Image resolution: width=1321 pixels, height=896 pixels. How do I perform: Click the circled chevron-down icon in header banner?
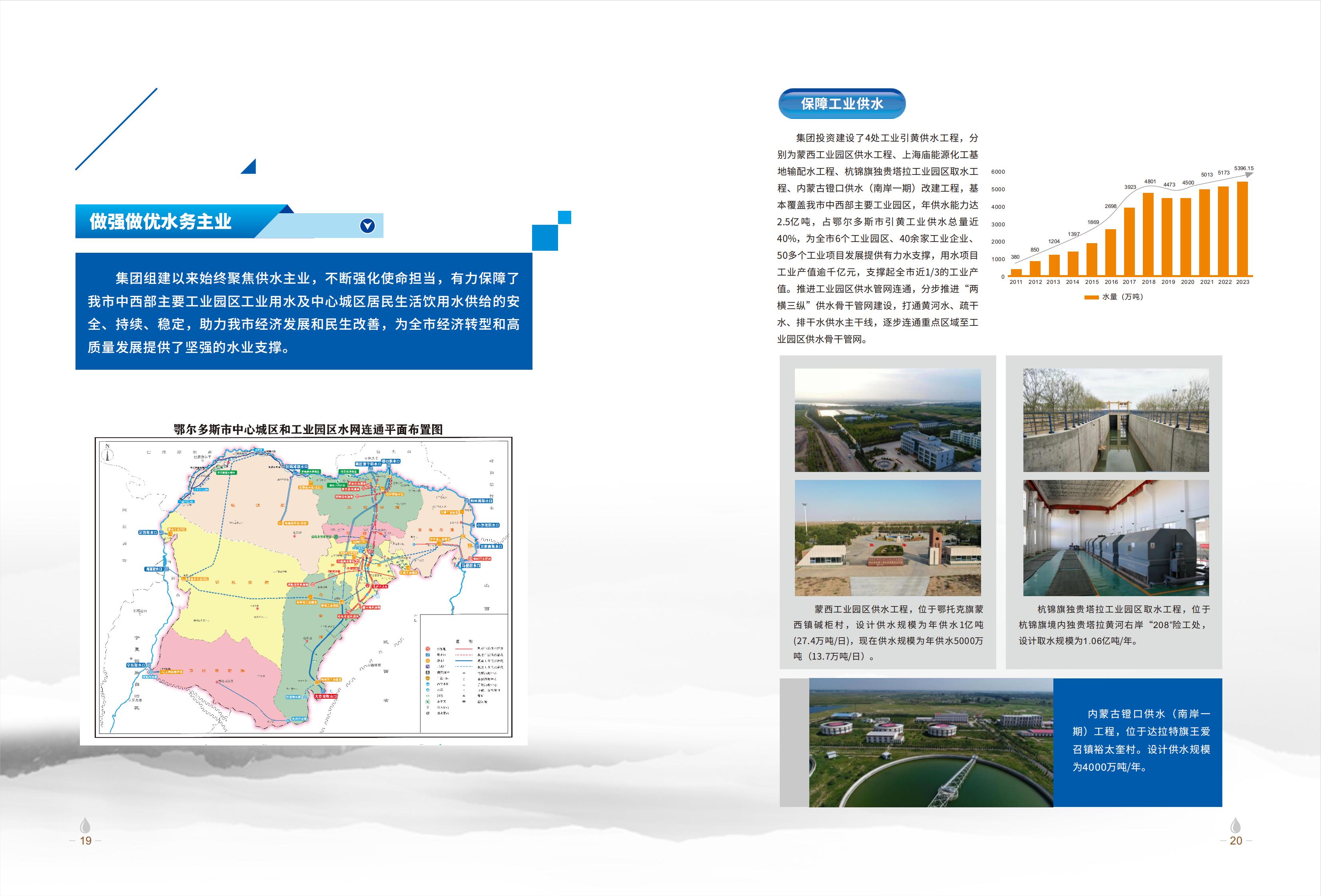368,226
